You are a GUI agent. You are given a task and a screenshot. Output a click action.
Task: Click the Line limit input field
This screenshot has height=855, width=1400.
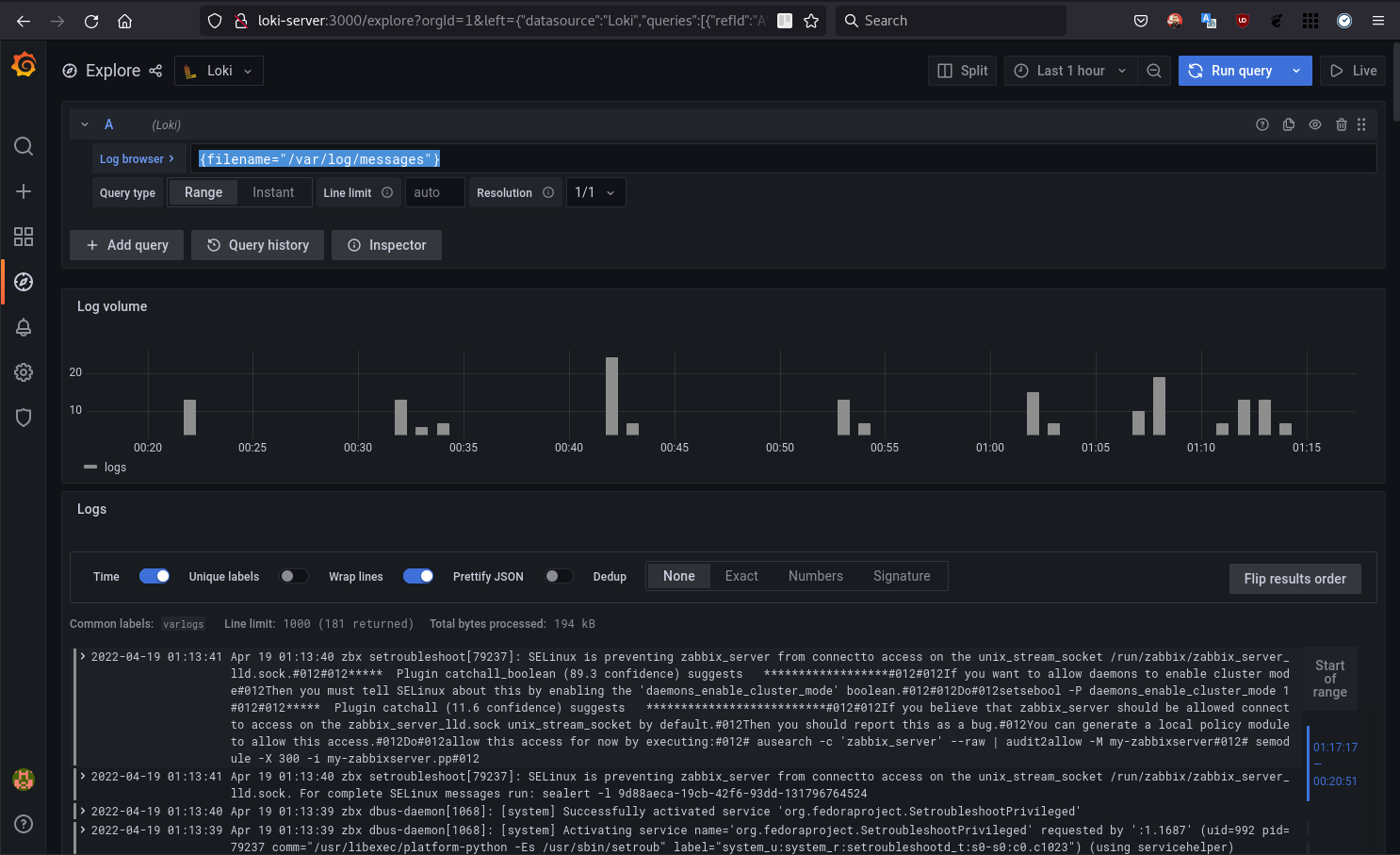point(434,192)
